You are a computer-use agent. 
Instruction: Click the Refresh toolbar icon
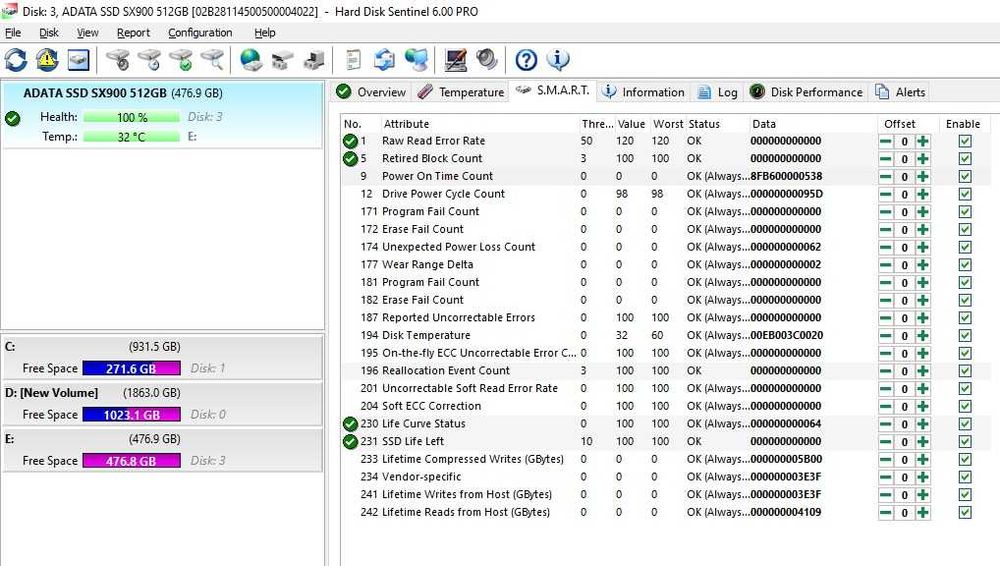(16, 60)
